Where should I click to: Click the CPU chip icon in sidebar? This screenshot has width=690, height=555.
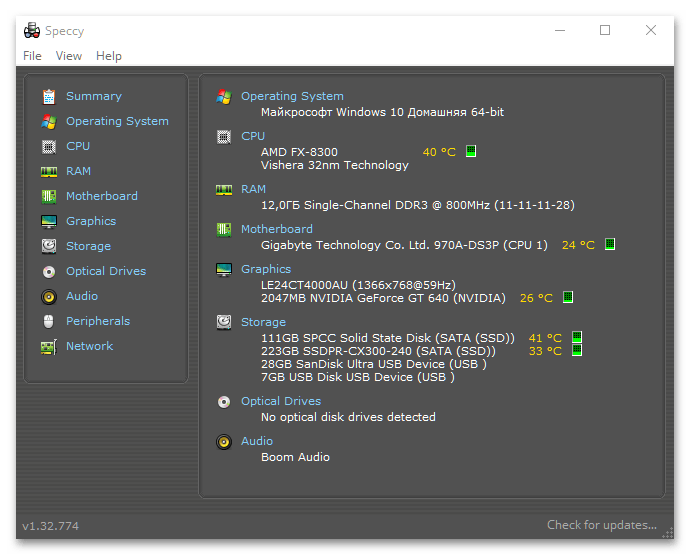tap(49, 147)
